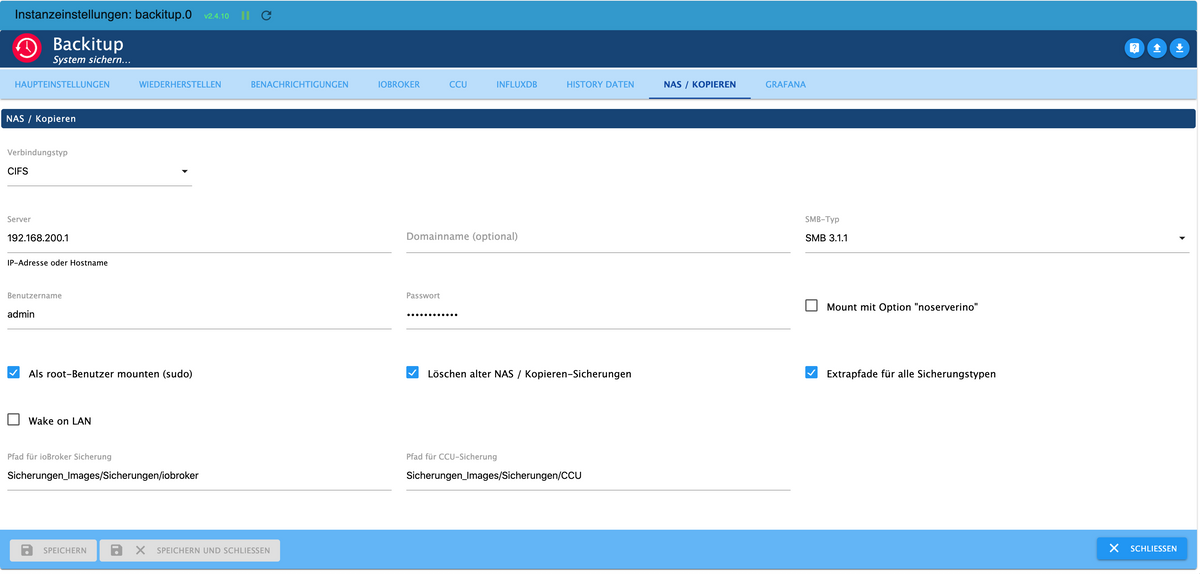Click the Domainname optional field
Image resolution: width=1200 pixels, height=574 pixels.
(598, 239)
